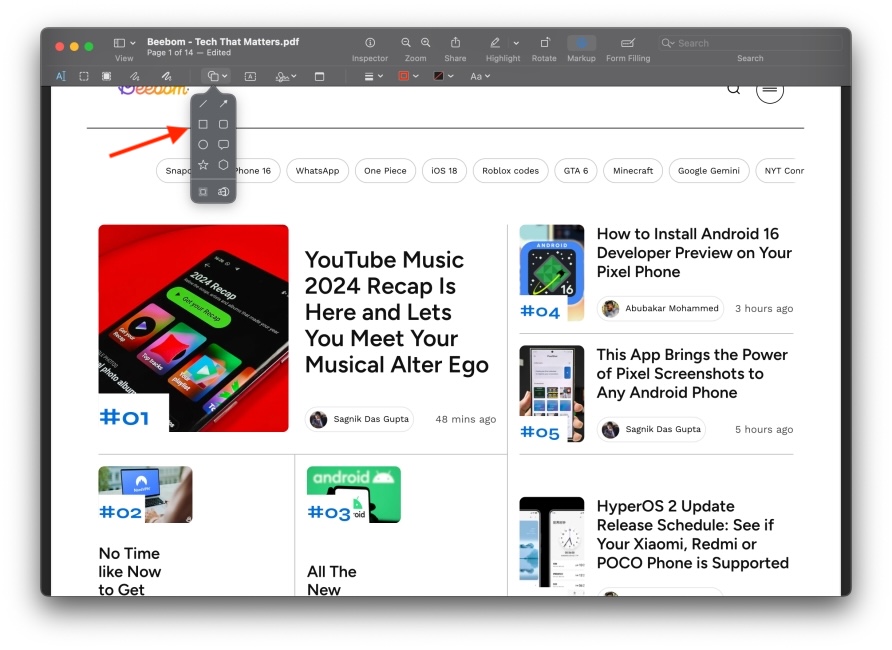Click the WhatsApp topic tag
Screen dimensions: 892x650
tap(317, 171)
